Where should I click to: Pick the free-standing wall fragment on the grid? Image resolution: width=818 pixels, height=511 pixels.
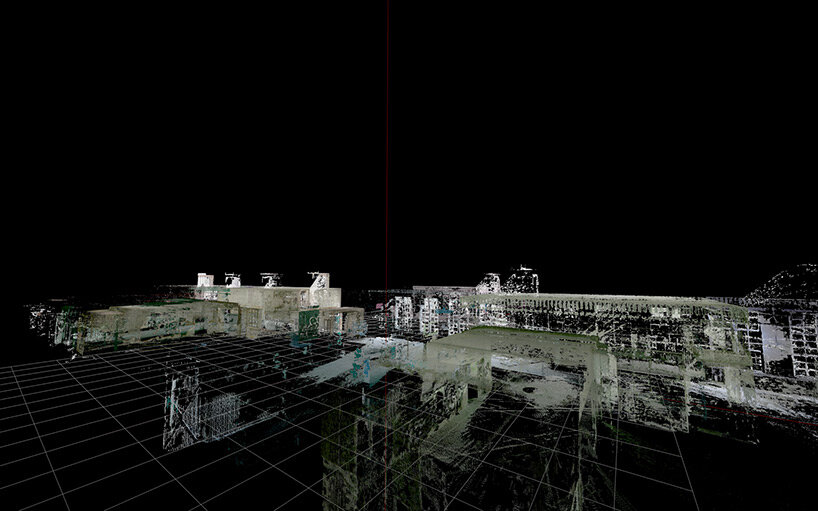coord(185,410)
